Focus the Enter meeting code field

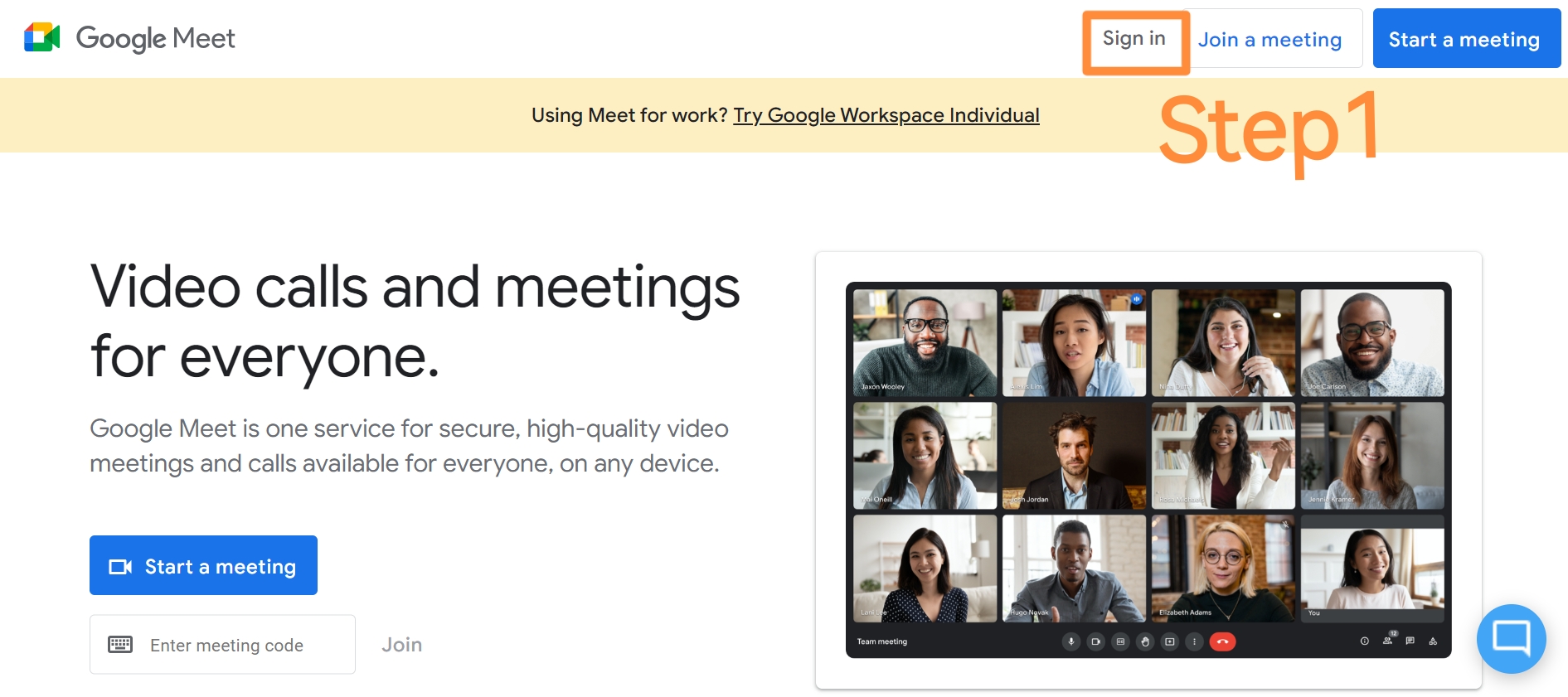coord(222,644)
